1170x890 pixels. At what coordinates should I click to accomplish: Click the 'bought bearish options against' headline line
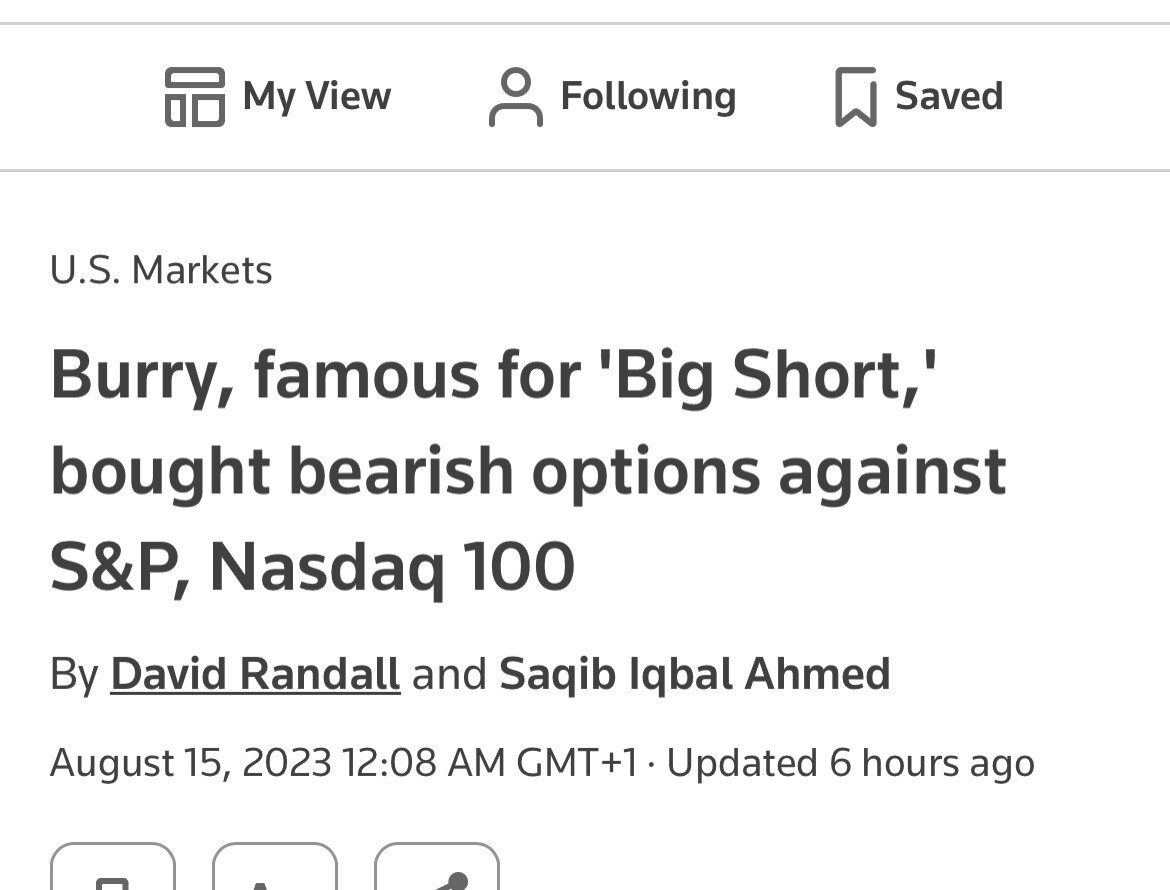[x=527, y=471]
